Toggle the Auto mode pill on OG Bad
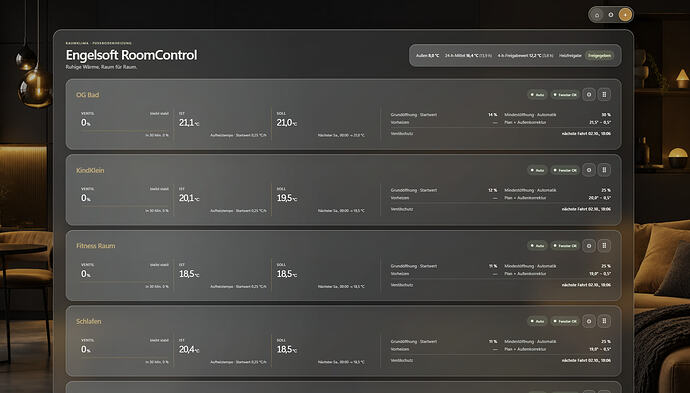The height and width of the screenshot is (393, 690). coord(537,95)
